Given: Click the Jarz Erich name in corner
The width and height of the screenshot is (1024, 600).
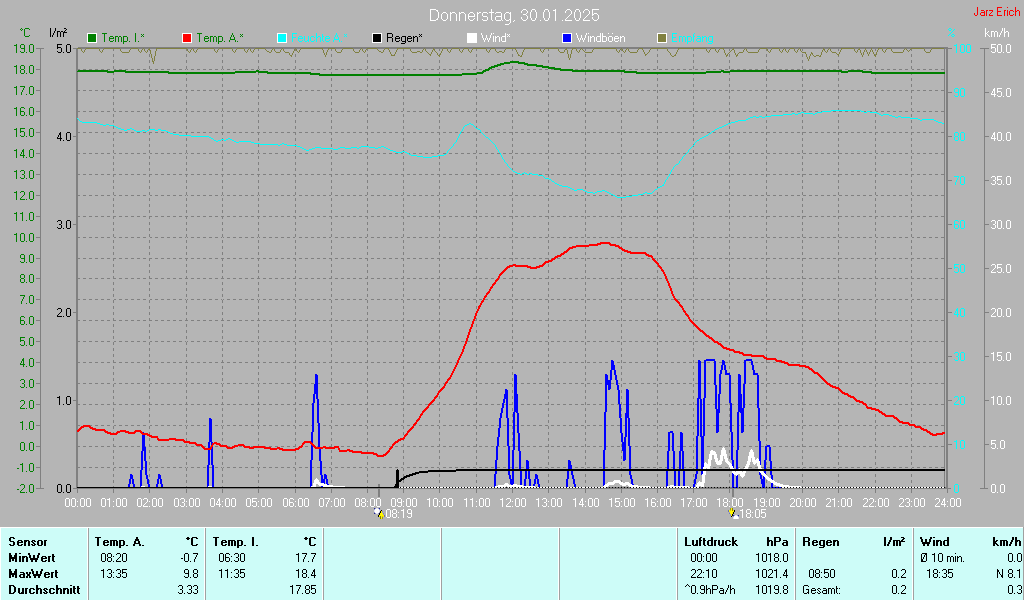Looking at the screenshot, I should (997, 13).
